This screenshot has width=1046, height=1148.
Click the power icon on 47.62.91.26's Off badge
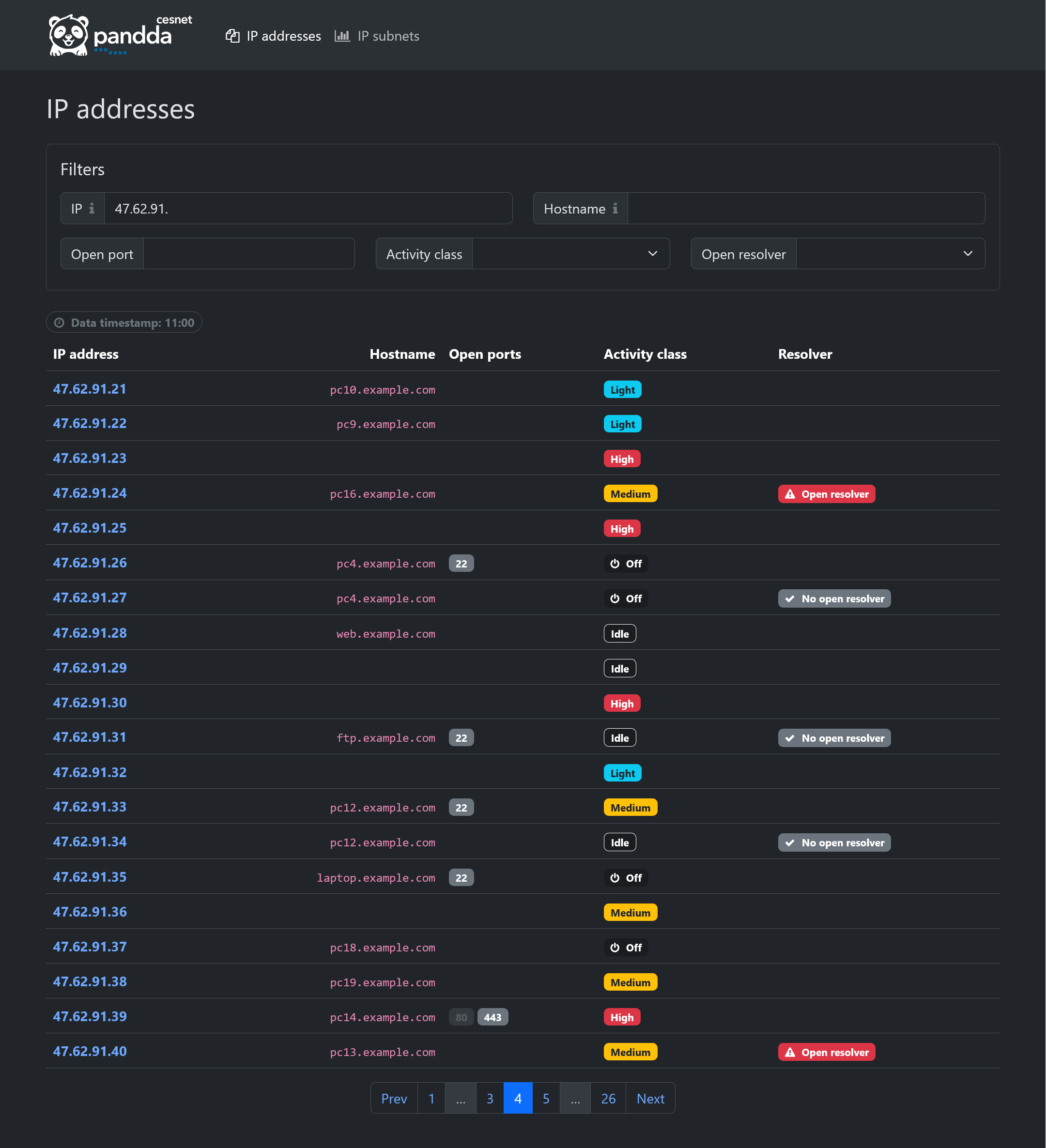[615, 563]
